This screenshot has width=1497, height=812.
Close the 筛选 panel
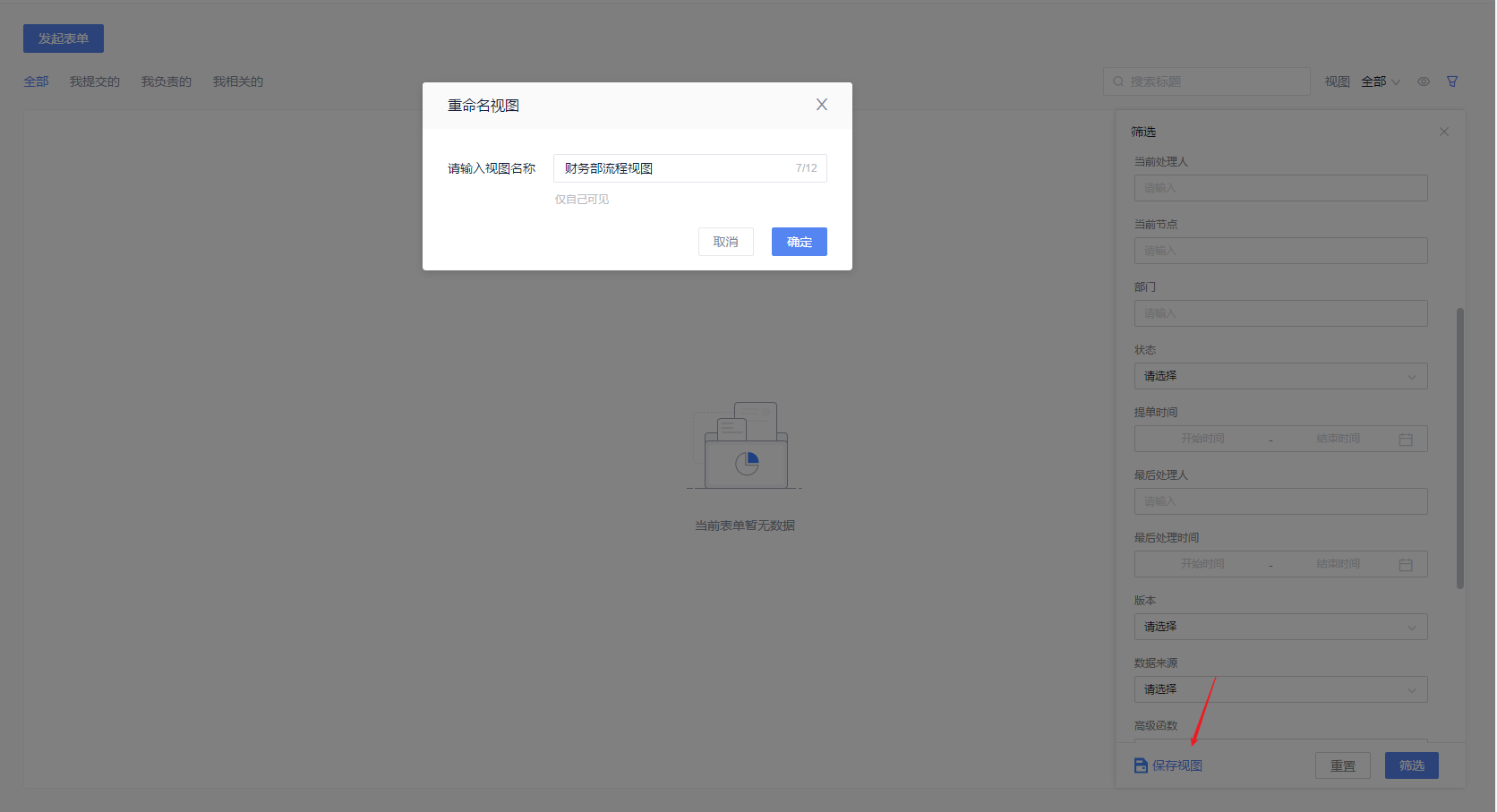click(x=1444, y=132)
